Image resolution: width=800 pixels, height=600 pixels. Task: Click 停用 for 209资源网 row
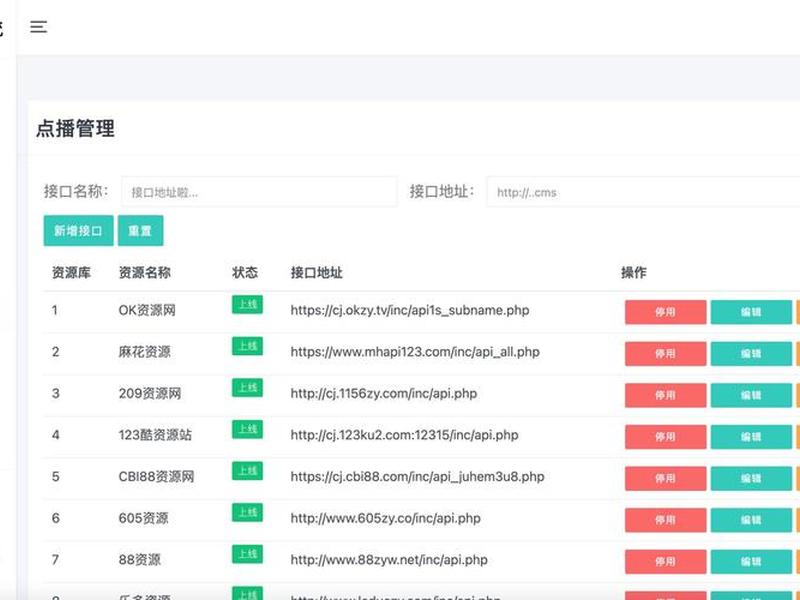(x=665, y=395)
